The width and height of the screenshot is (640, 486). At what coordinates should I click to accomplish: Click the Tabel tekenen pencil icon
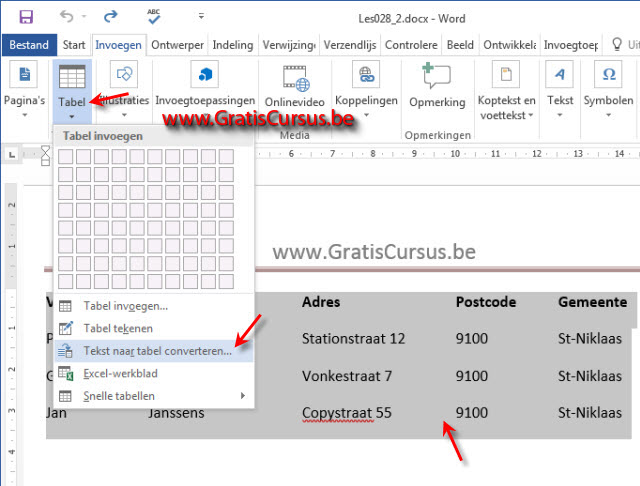66,328
